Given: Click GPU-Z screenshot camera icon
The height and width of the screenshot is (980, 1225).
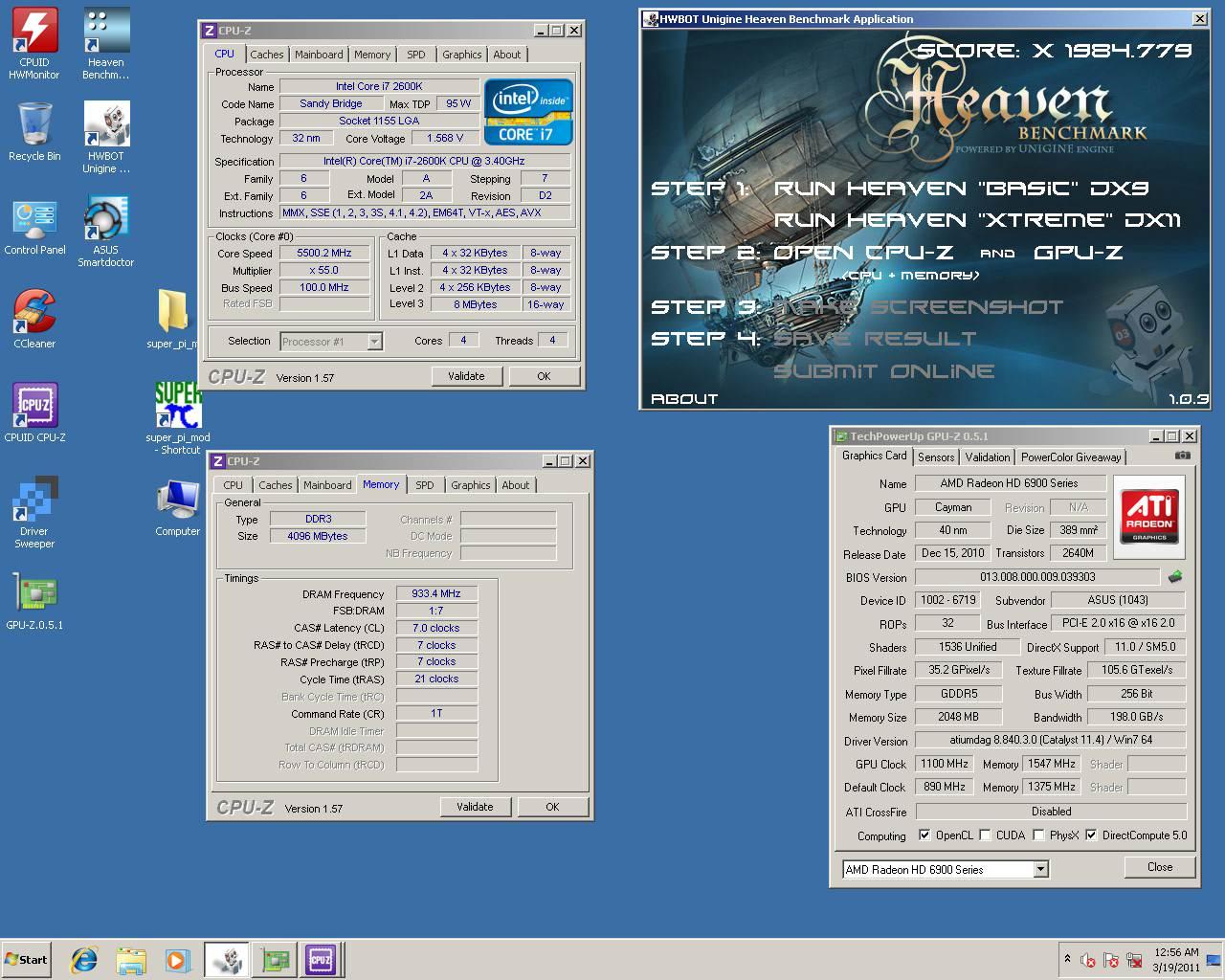Looking at the screenshot, I should coord(1183,456).
